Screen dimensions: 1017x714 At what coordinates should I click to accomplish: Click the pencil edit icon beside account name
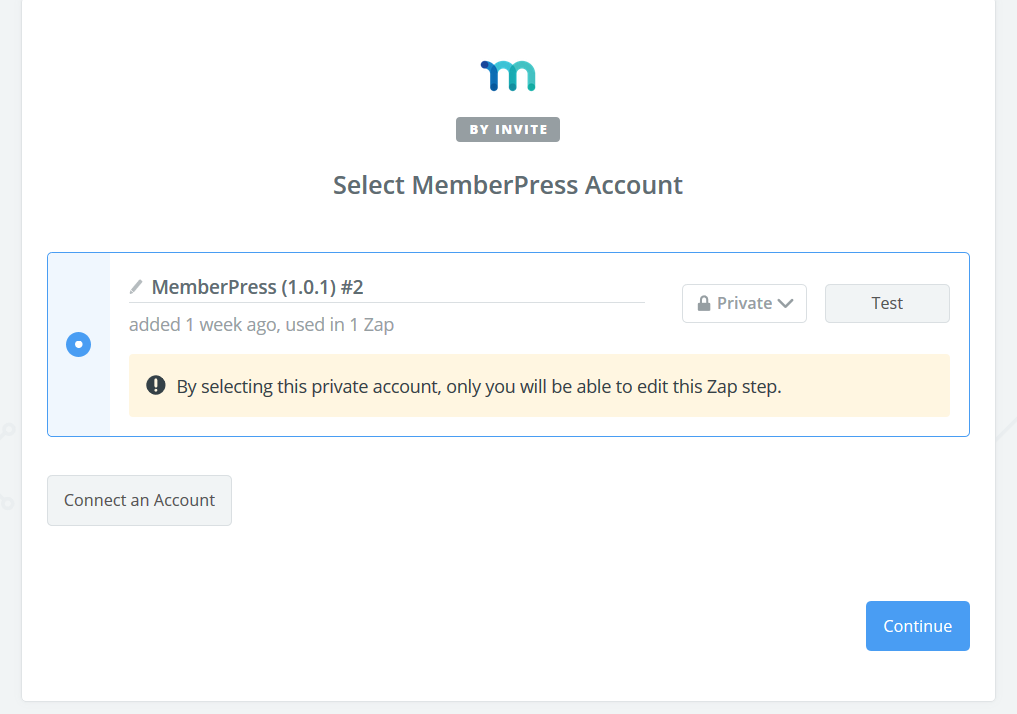pos(136,287)
